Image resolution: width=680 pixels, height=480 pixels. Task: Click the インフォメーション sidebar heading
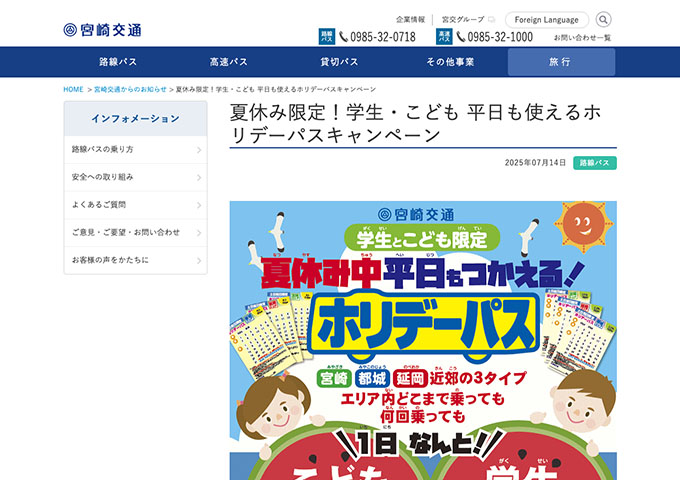[135, 119]
